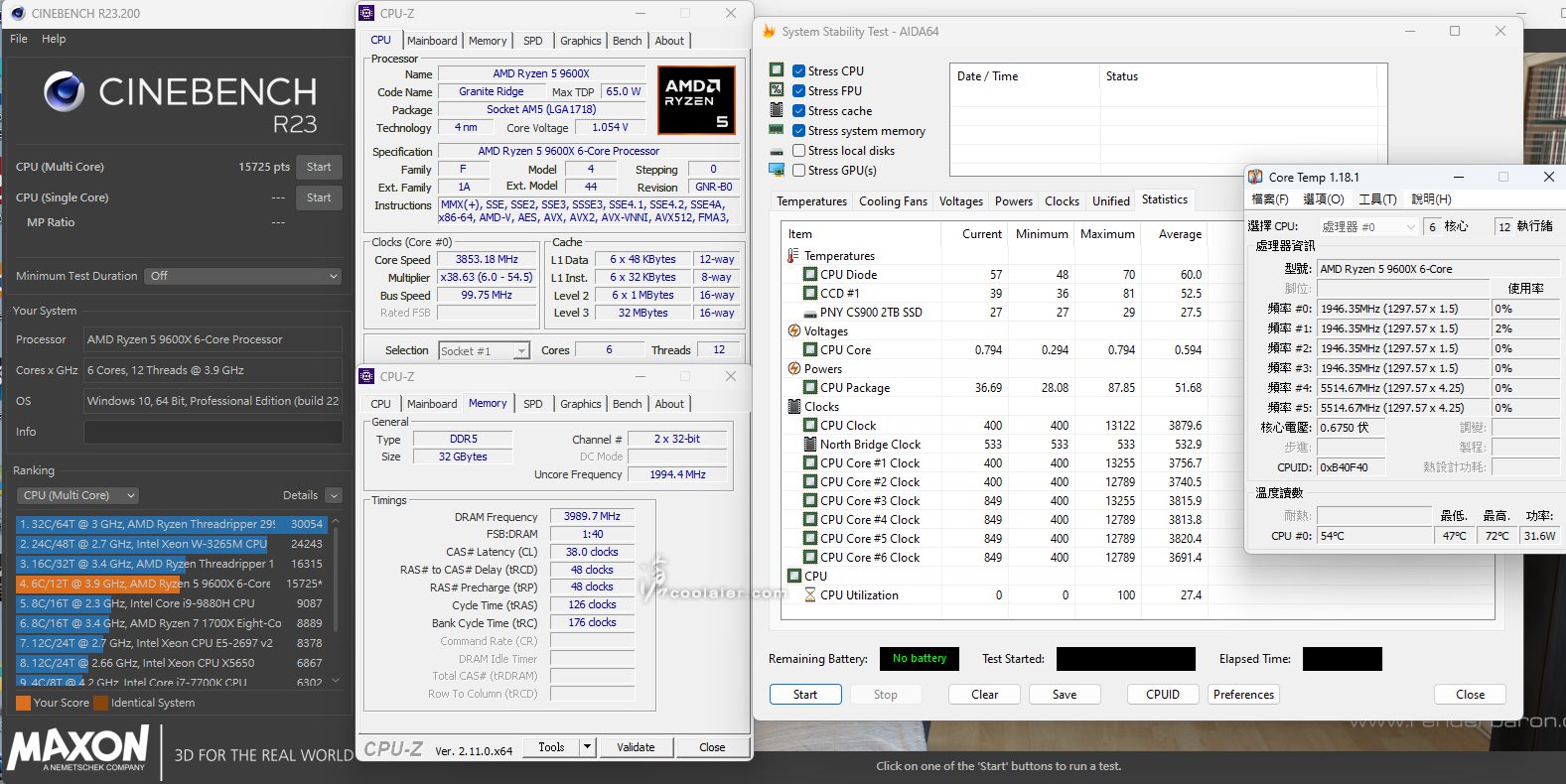Click the Save button in AIDA64
This screenshot has width=1566, height=784.
click(x=1065, y=695)
